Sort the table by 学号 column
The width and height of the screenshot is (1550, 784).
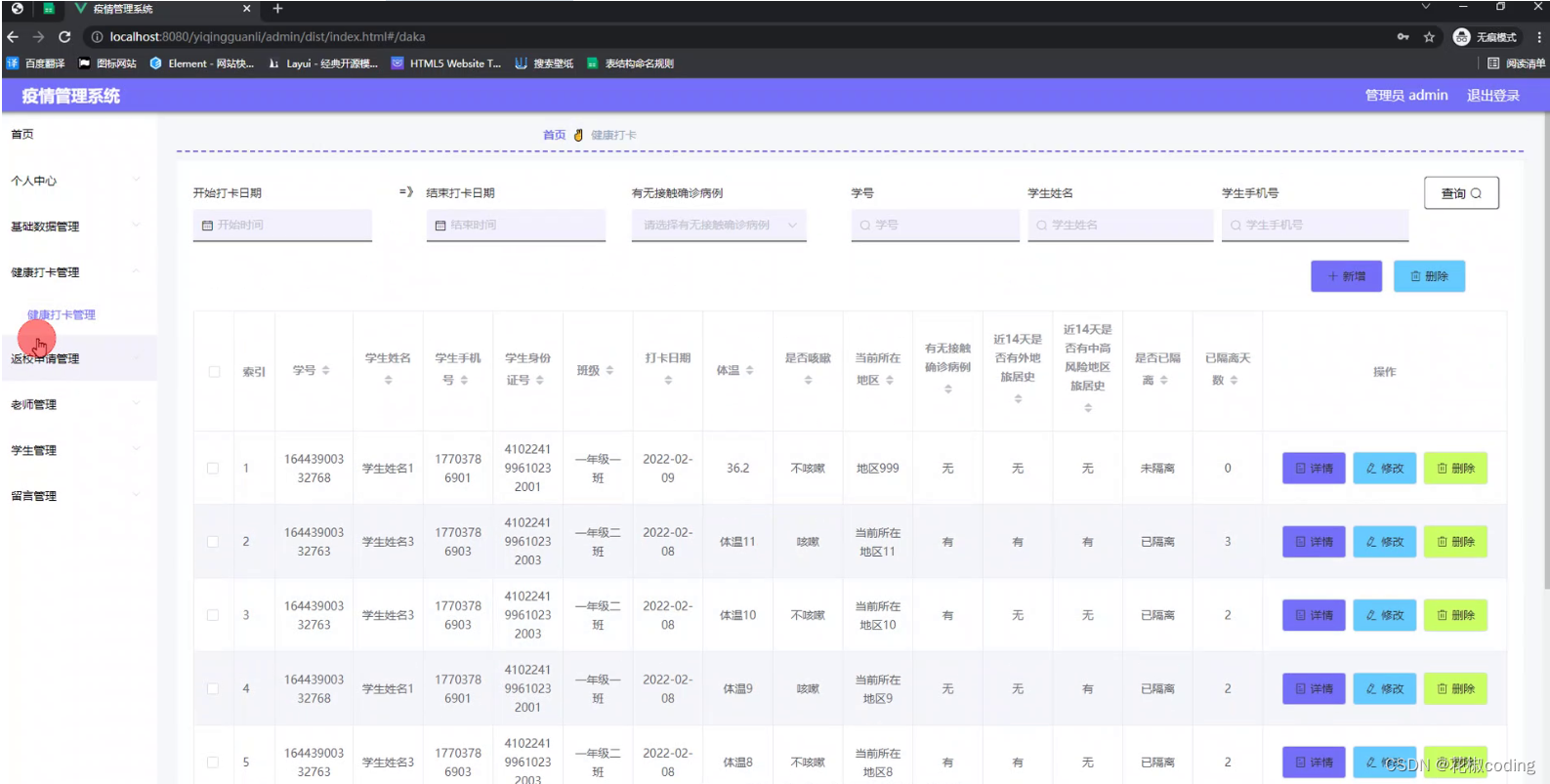click(326, 371)
